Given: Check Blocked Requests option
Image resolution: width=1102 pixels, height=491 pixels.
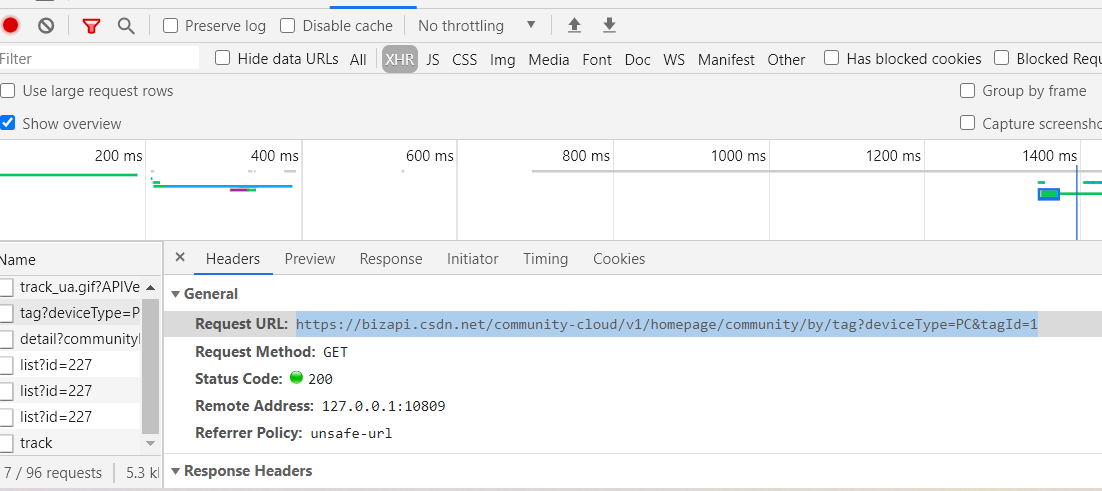Looking at the screenshot, I should click(1001, 58).
